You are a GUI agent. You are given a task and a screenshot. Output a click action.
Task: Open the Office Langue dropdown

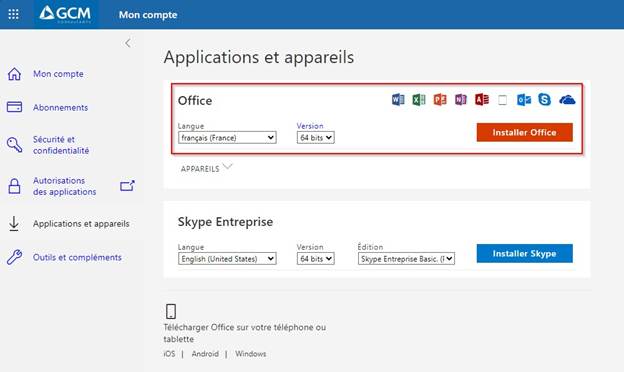(x=227, y=138)
